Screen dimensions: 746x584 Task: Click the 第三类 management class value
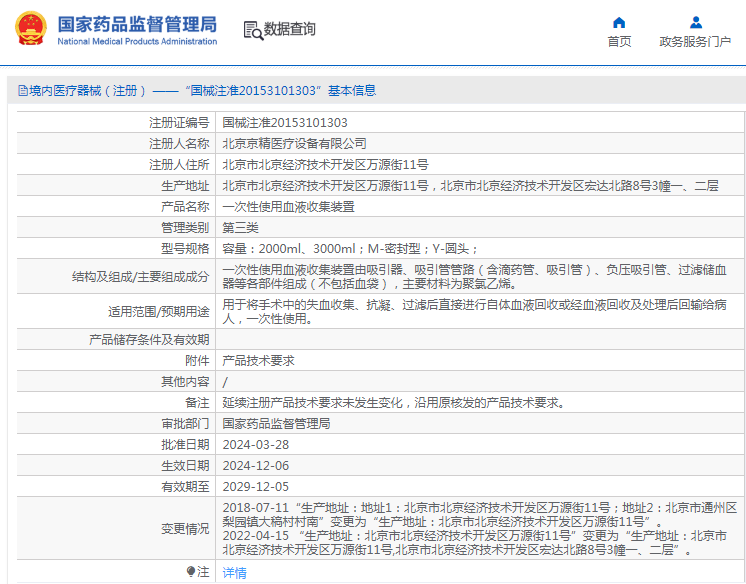coord(240,228)
